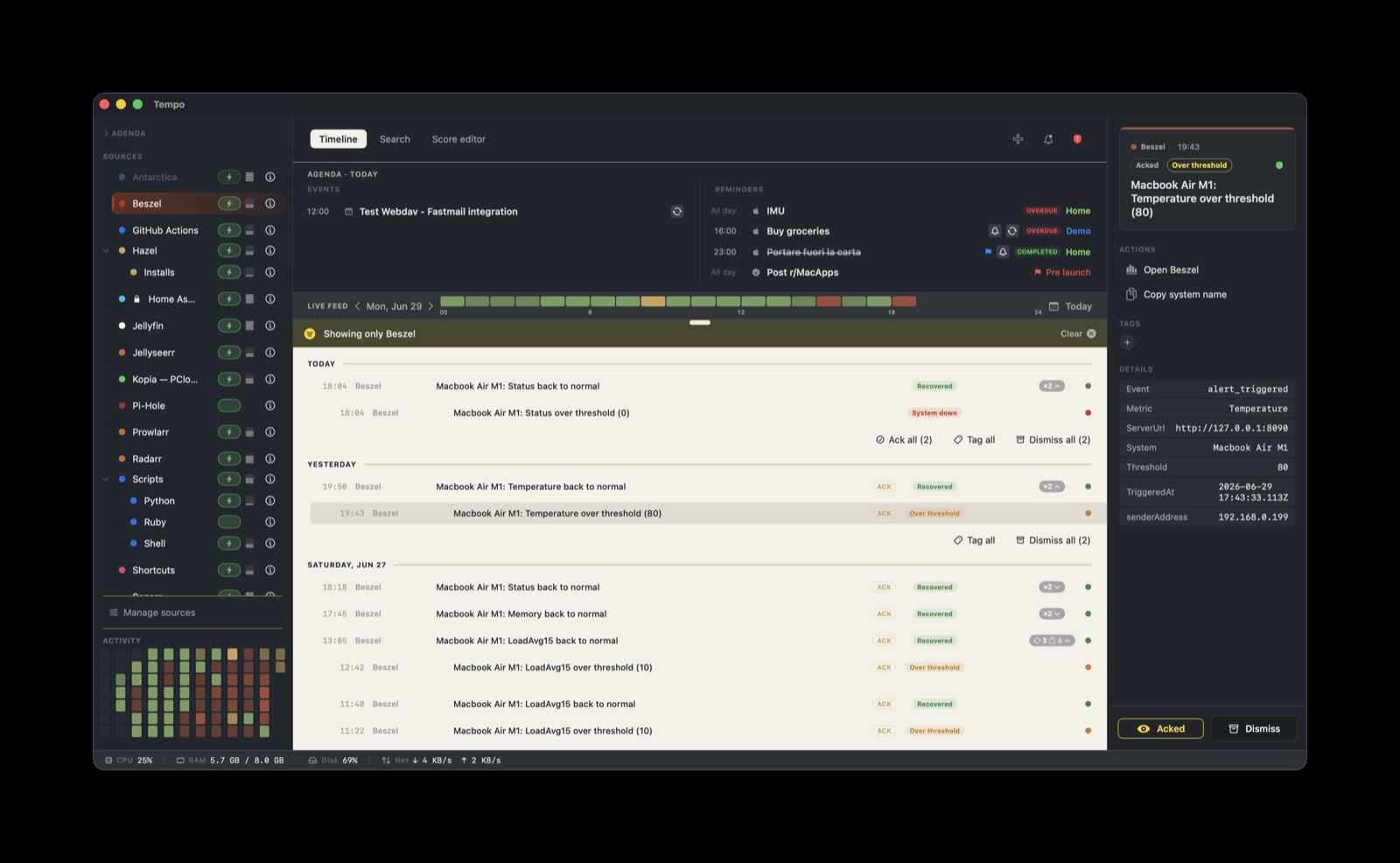Expand x2 group on Memory back to normal
This screenshot has height=863, width=1400.
[x=1052, y=614]
